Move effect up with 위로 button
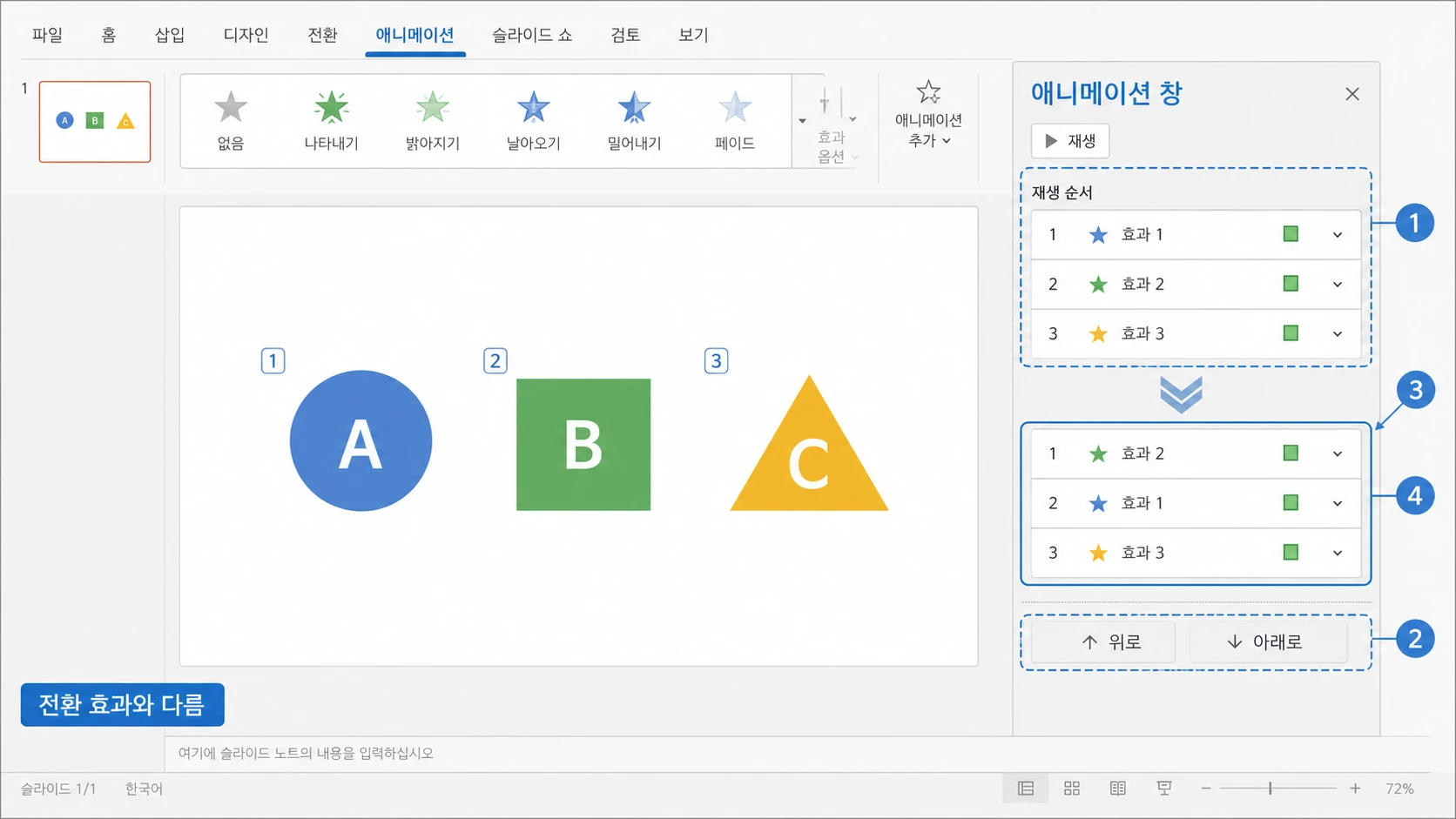Screen dimensions: 1456x819 point(1103,642)
